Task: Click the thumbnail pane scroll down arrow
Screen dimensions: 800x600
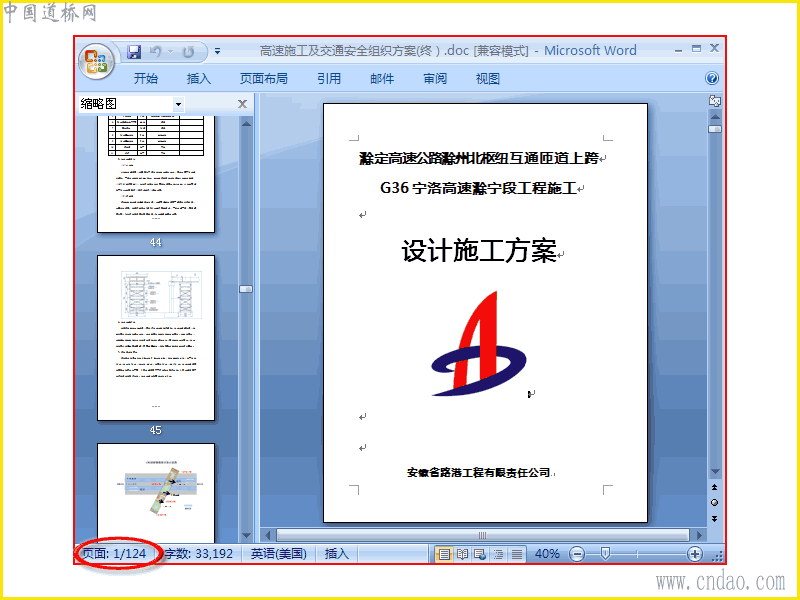Action: (246, 536)
